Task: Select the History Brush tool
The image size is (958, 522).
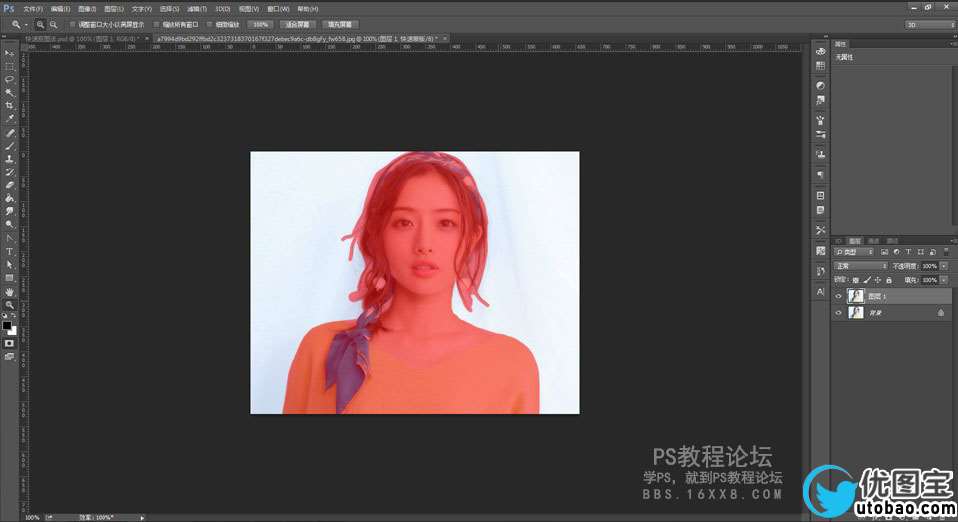Action: 9,172
